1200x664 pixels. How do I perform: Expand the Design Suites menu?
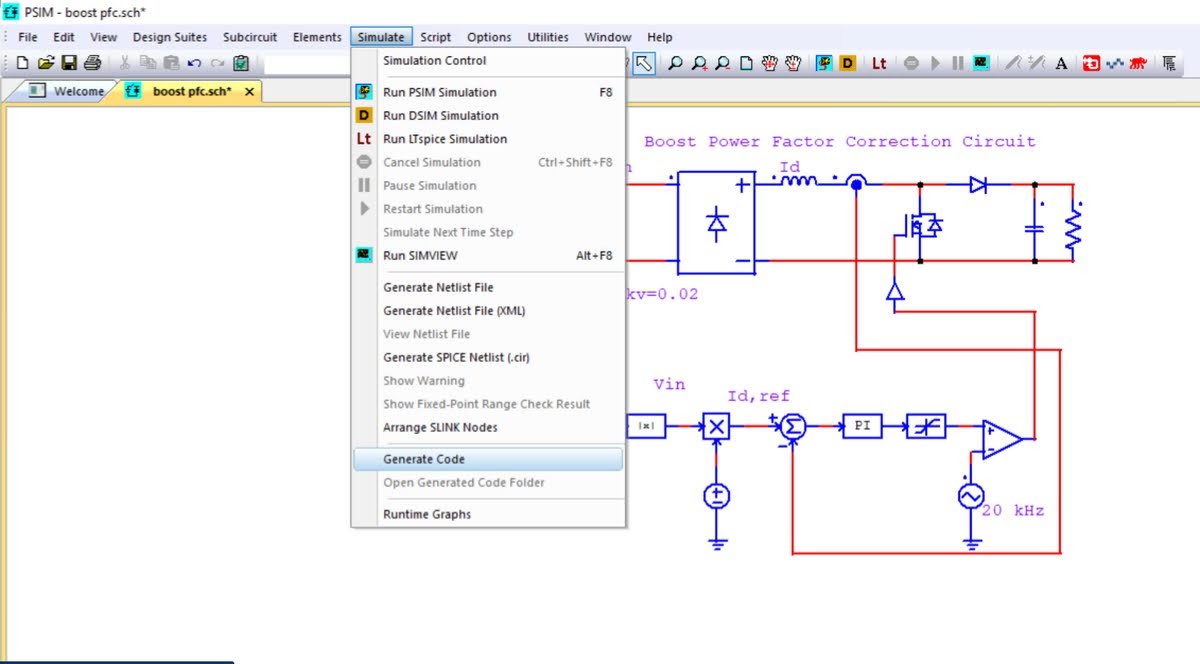[x=170, y=37]
